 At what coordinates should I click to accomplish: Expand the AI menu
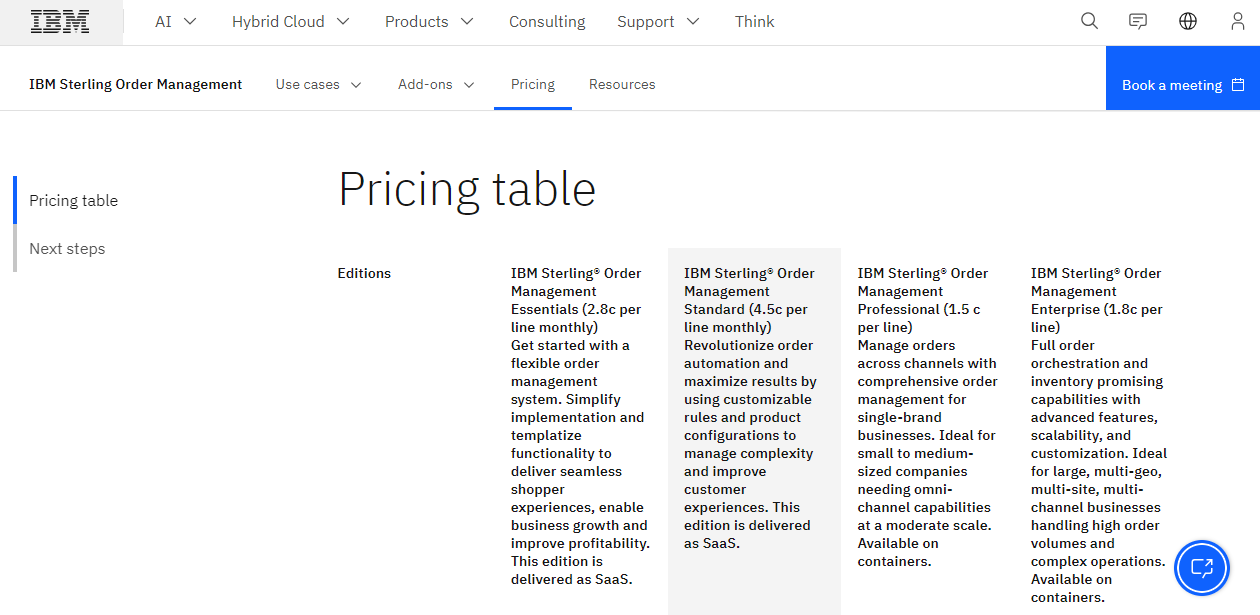(x=176, y=21)
